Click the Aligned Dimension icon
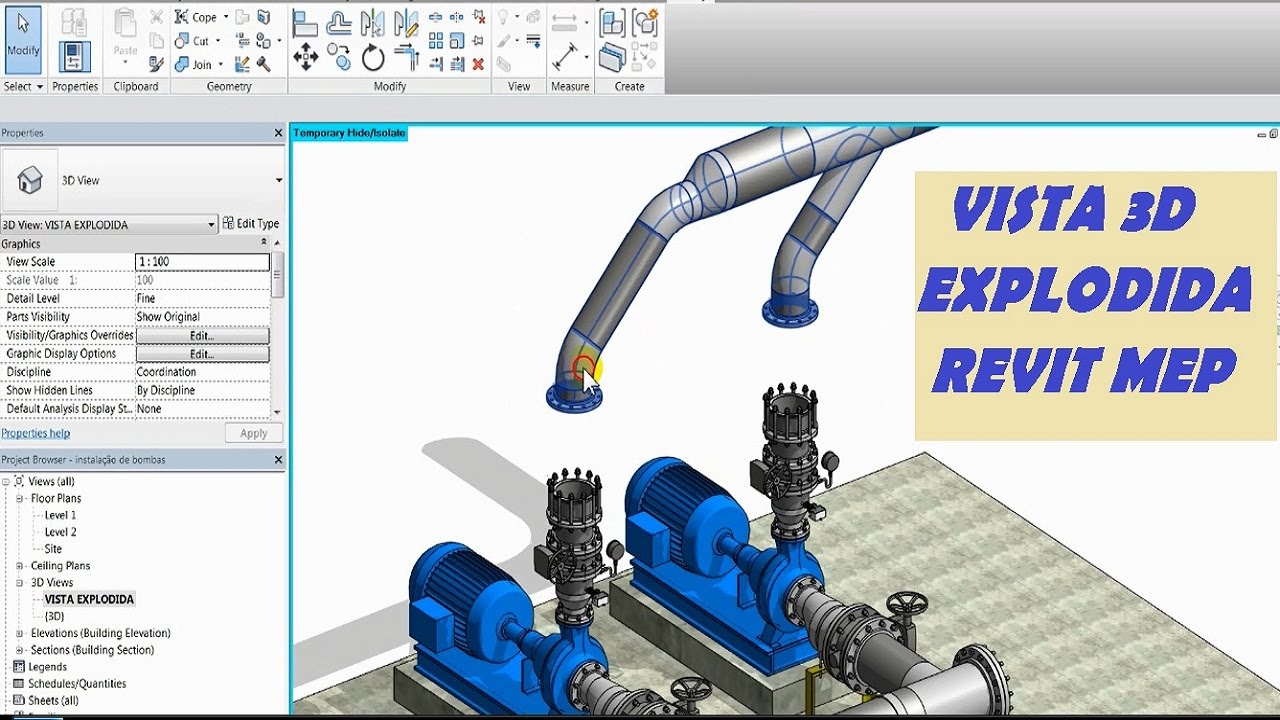The image size is (1280, 720). [x=564, y=55]
